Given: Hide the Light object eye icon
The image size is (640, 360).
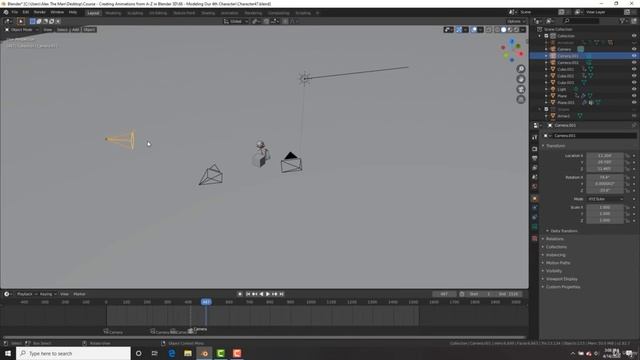Looking at the screenshot, I should 634,89.
